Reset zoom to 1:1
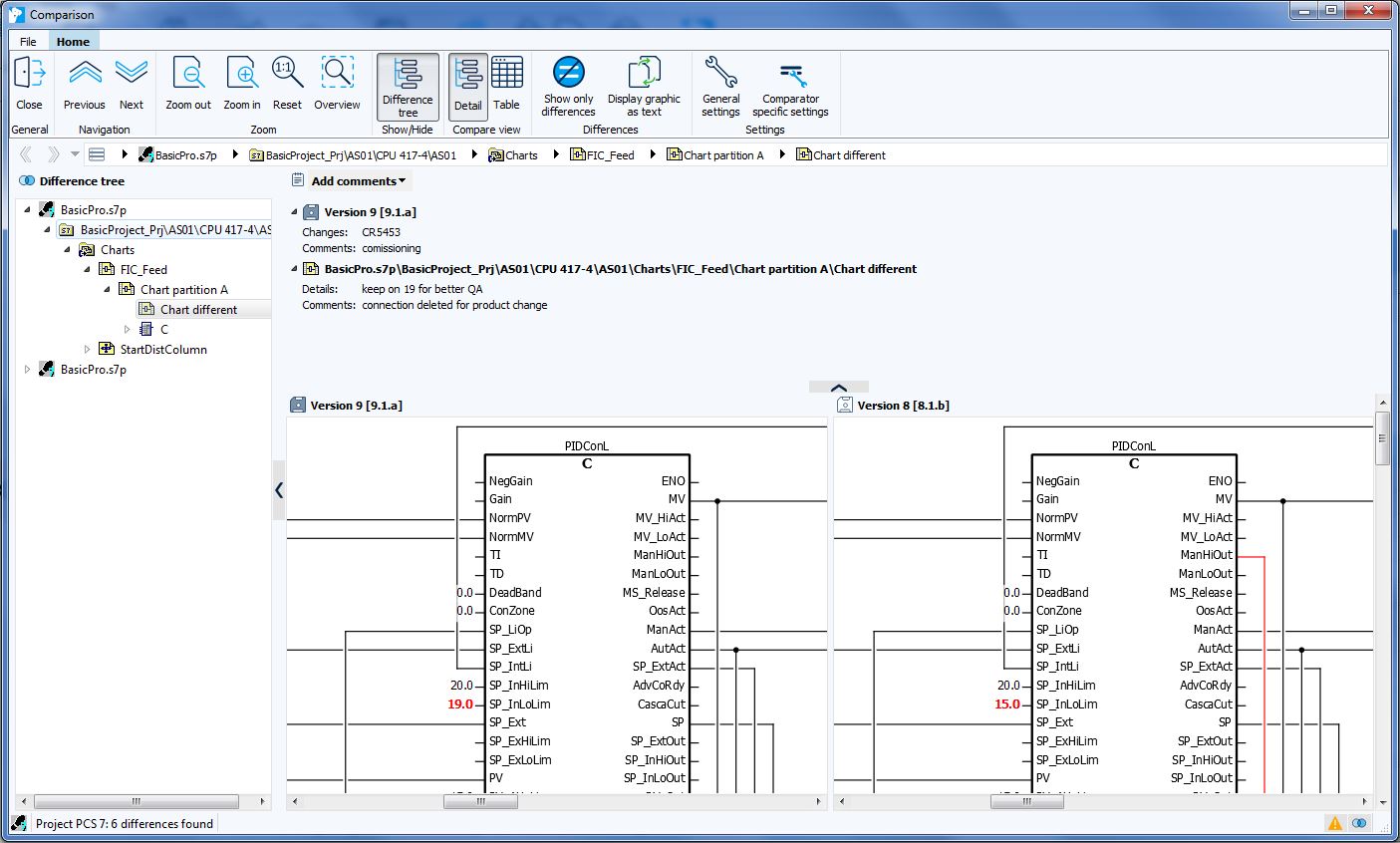Image resolution: width=1400 pixels, height=843 pixels. pyautogui.click(x=287, y=73)
